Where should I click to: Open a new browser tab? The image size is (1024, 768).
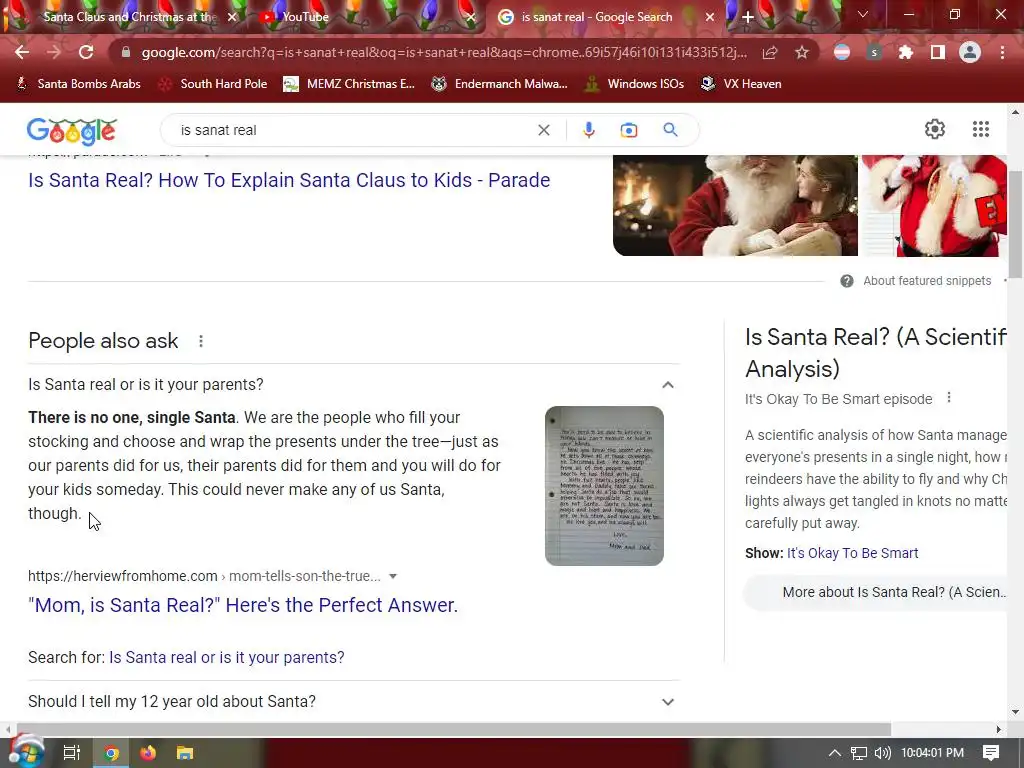pyautogui.click(x=748, y=17)
